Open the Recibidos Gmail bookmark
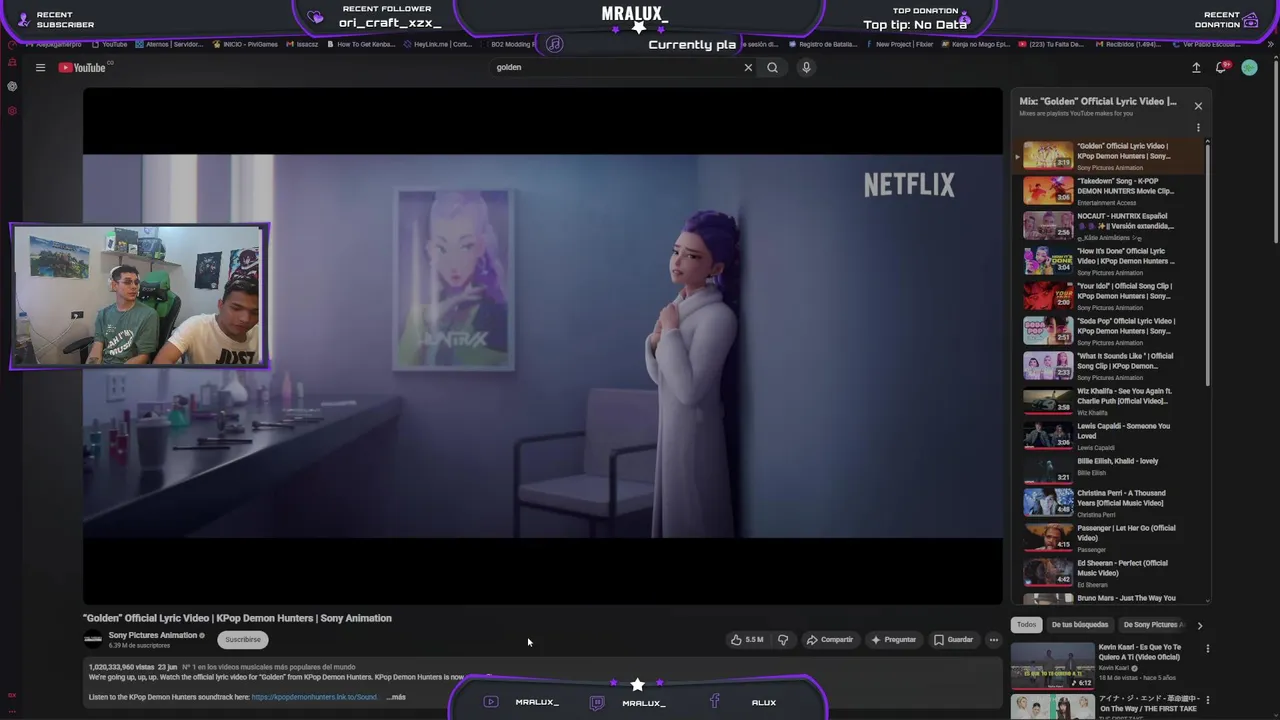 point(1127,44)
